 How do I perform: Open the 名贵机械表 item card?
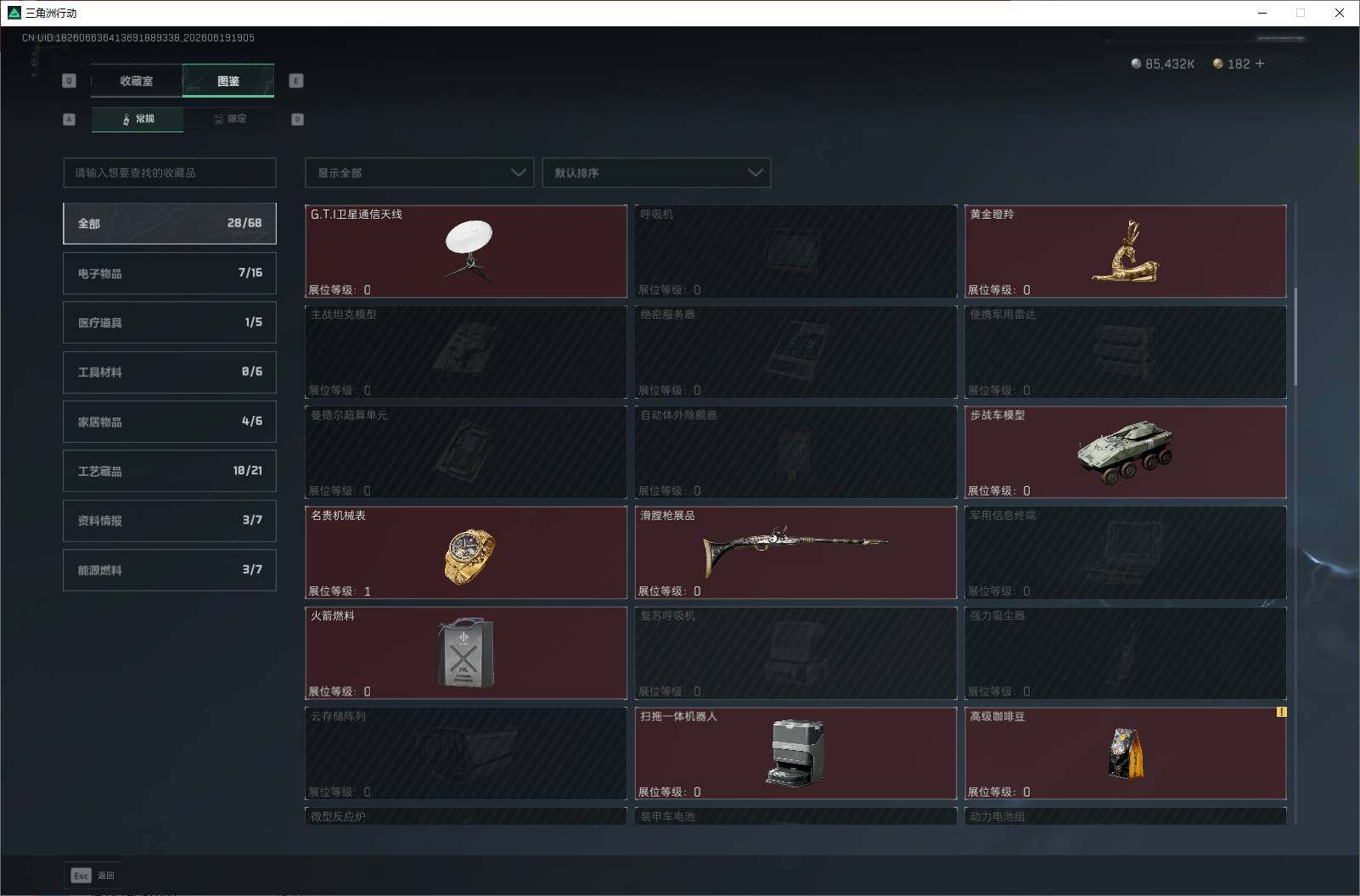point(466,552)
